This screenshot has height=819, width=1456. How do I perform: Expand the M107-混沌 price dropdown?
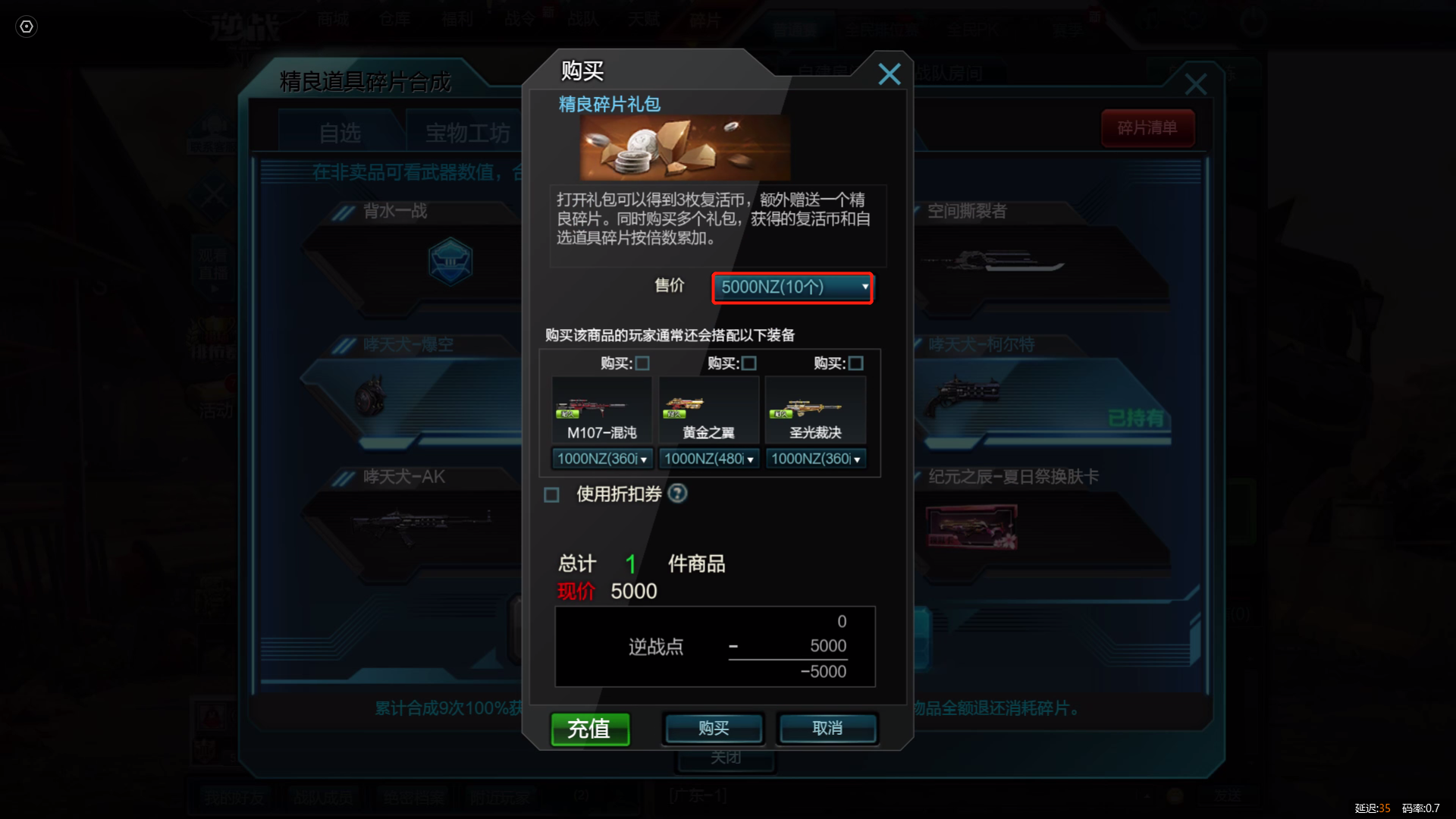tap(602, 459)
